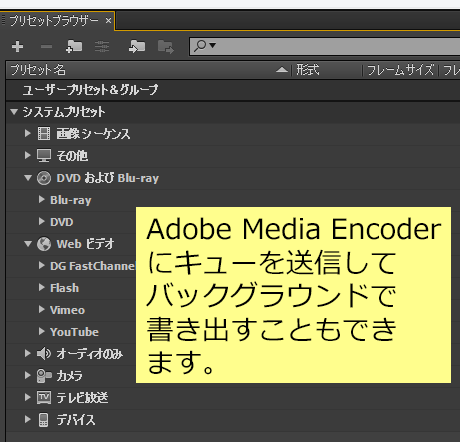Close the プリセットブラウザー panel tab
The image size is (460, 442).
108,21
